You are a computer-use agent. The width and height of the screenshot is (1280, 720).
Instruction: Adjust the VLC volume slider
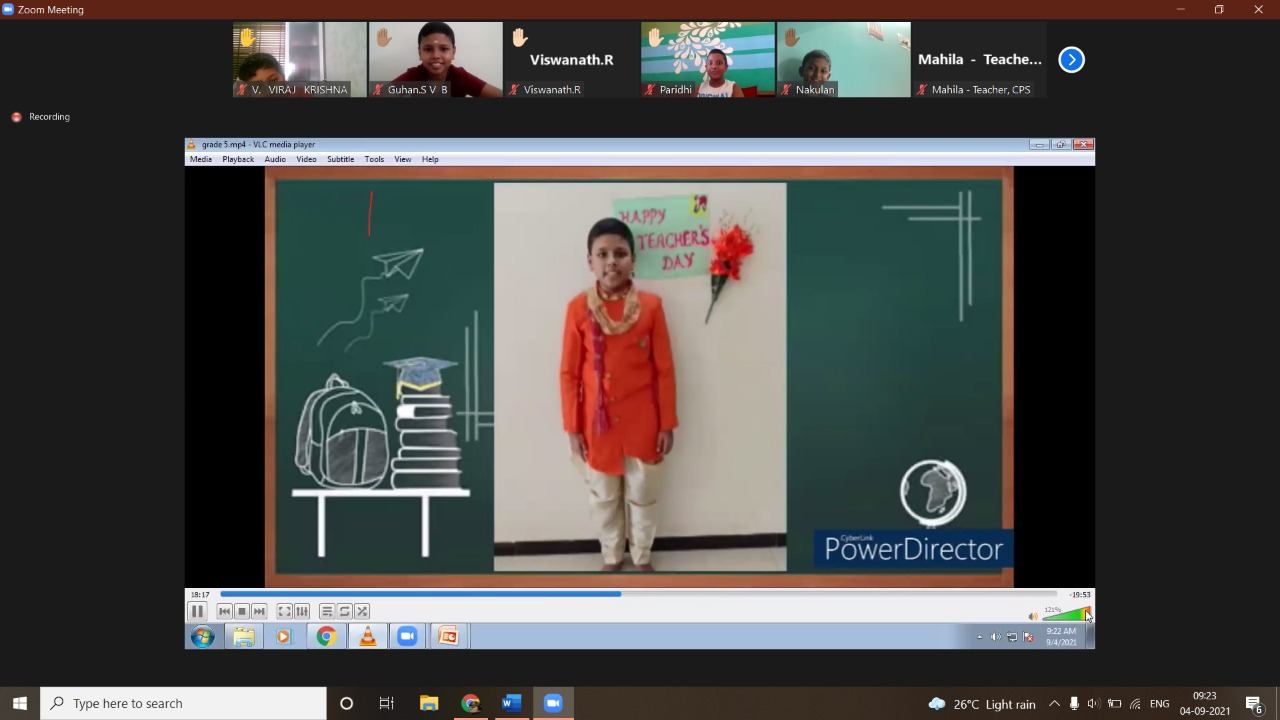pos(1067,615)
